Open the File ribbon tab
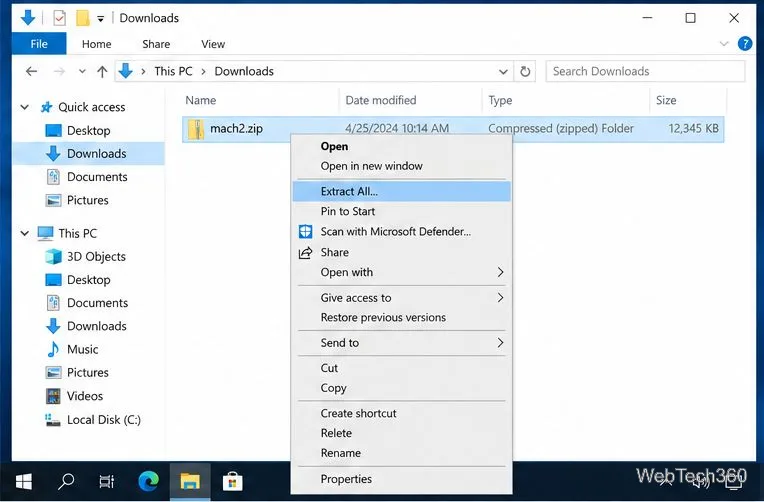 tap(39, 44)
